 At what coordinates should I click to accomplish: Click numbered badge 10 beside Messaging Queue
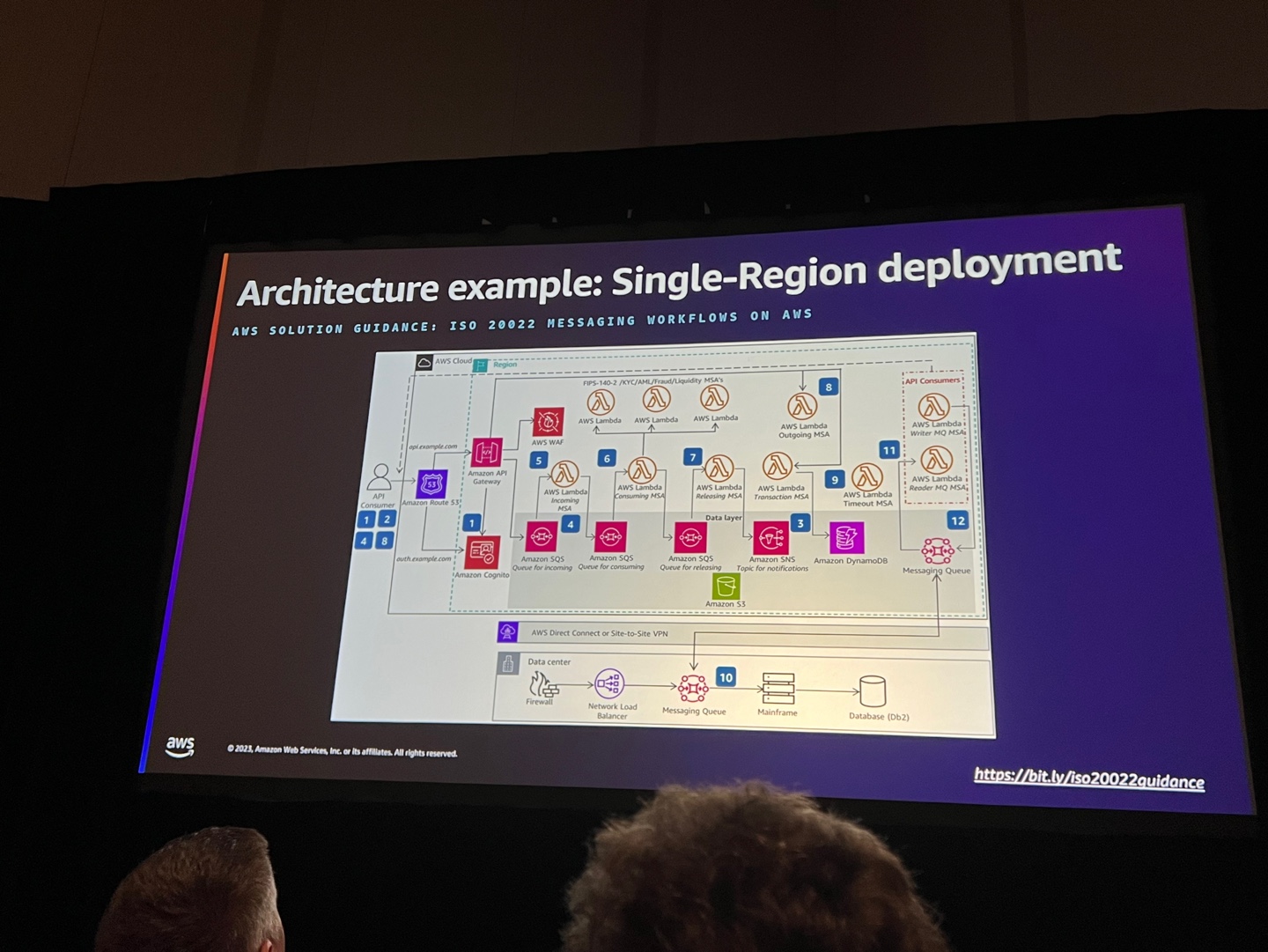click(726, 676)
